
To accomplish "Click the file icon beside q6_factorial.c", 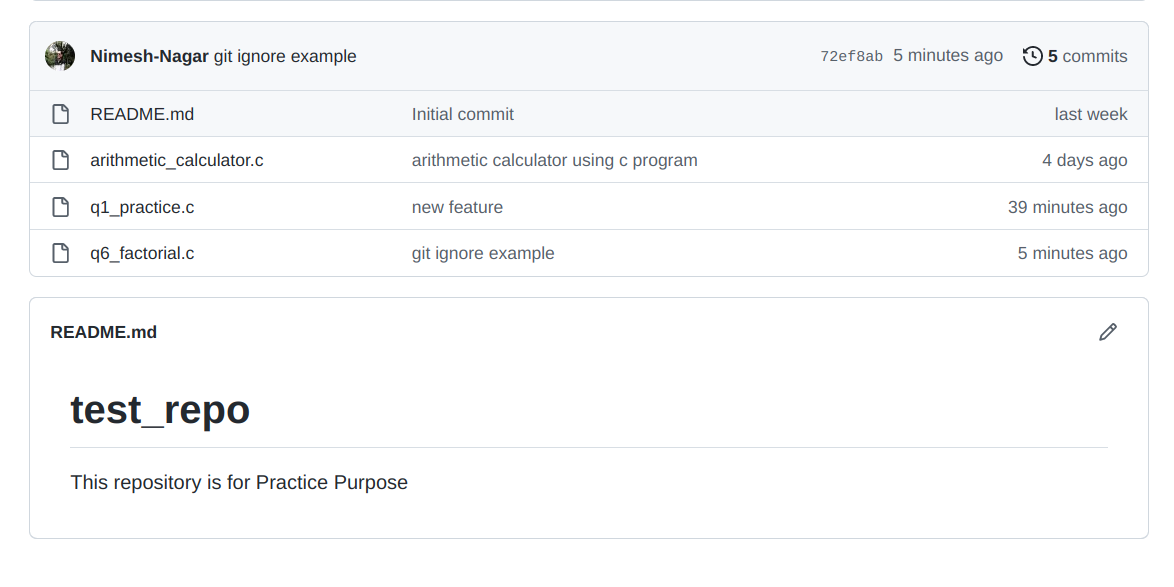I will (61, 253).
